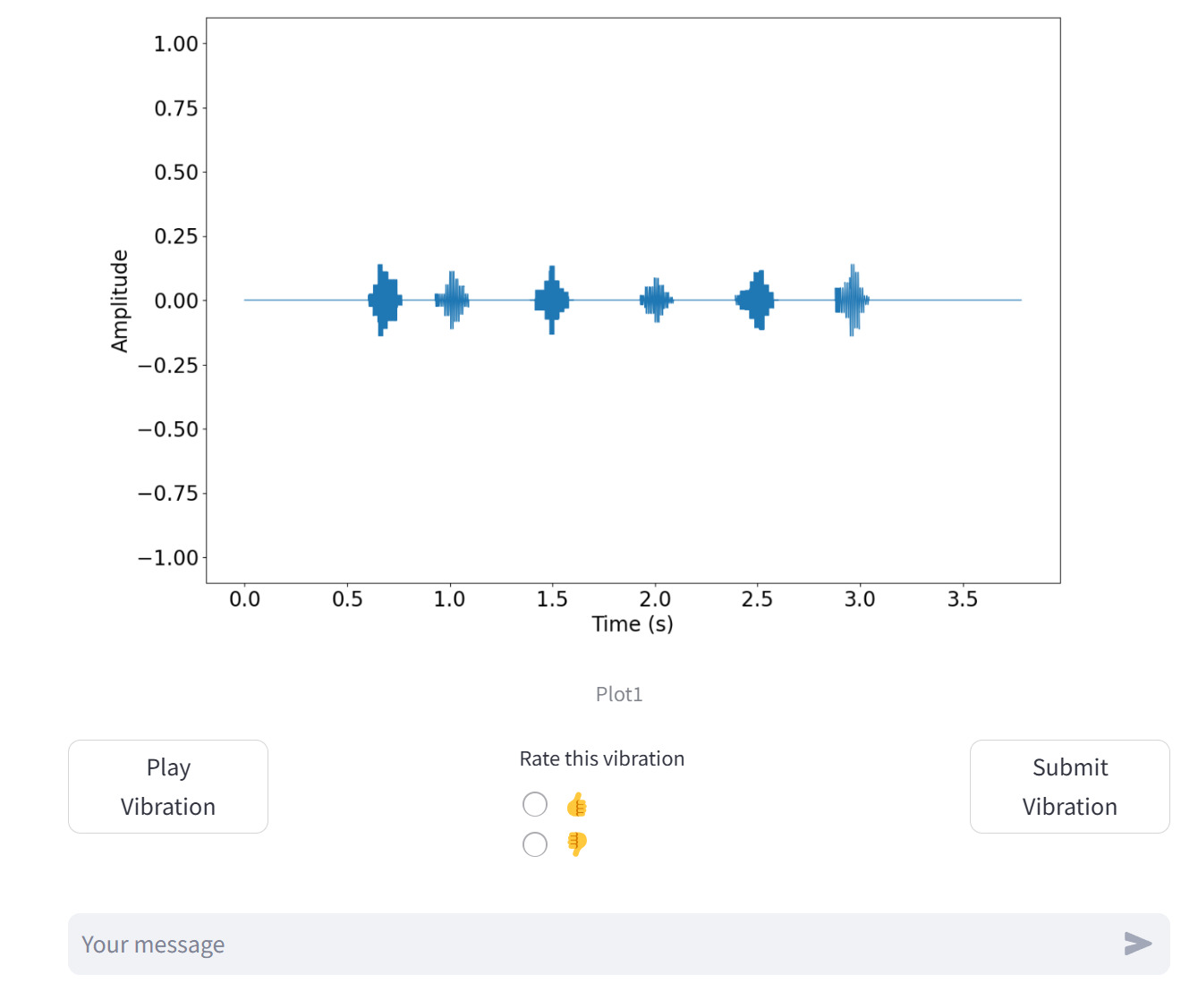Screen dimensions: 1198x1008
Task: Click the waveform burst at 1.5 seconds
Action: pos(552,301)
